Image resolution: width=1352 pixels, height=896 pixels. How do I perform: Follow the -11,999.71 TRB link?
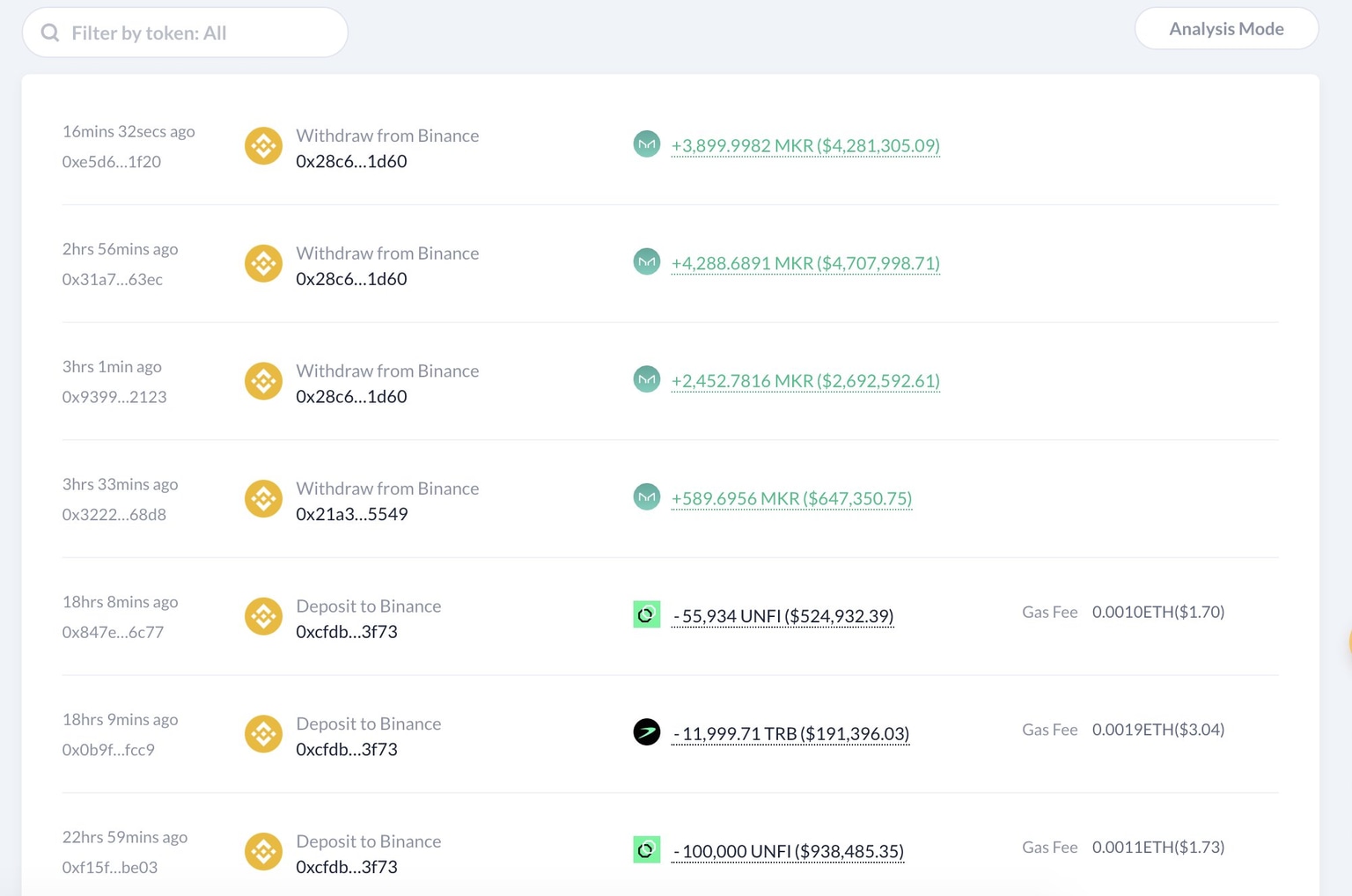tap(790, 733)
